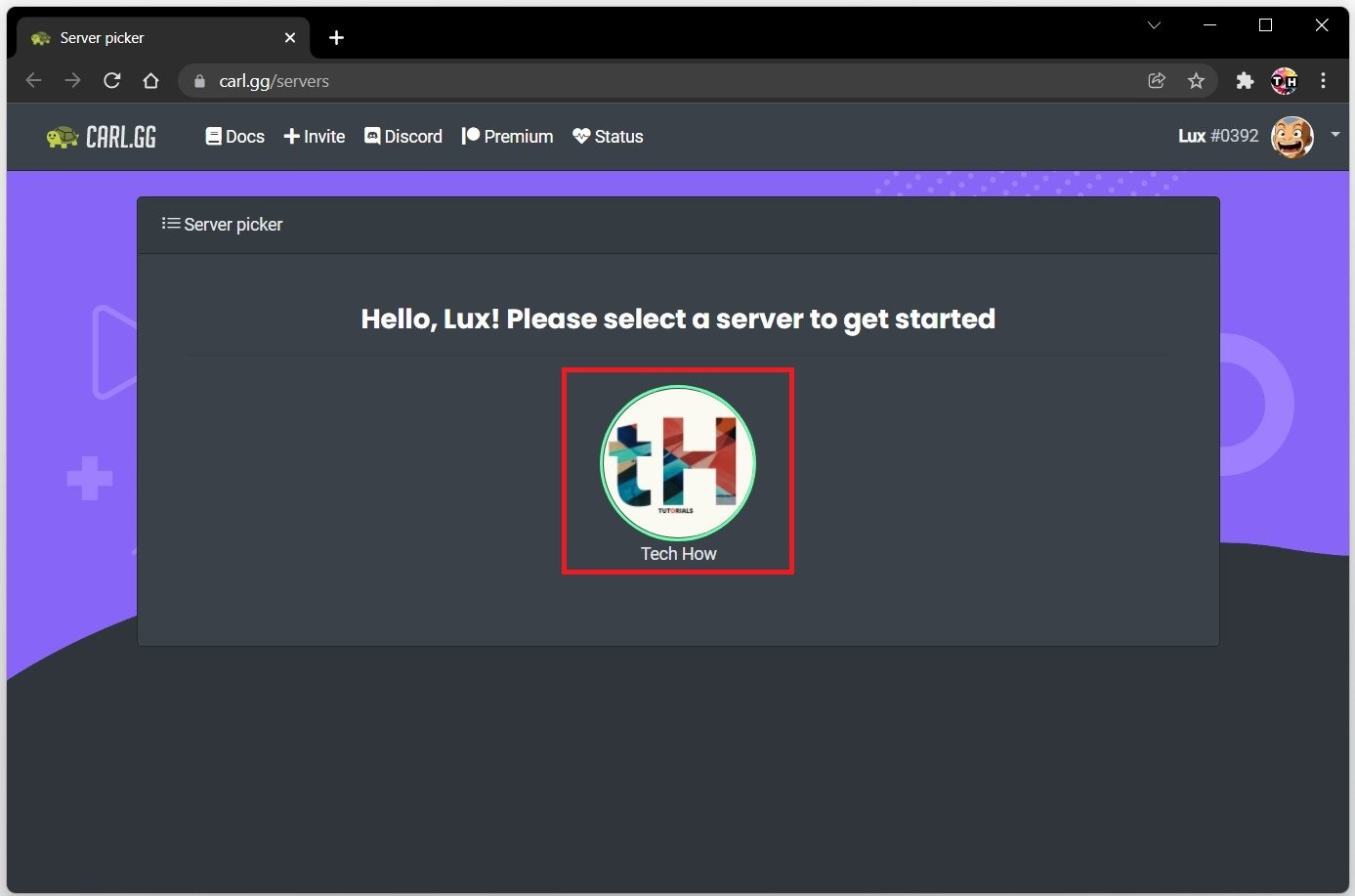Close the browser window
Viewport: 1355px width, 896px height.
coord(1322,25)
